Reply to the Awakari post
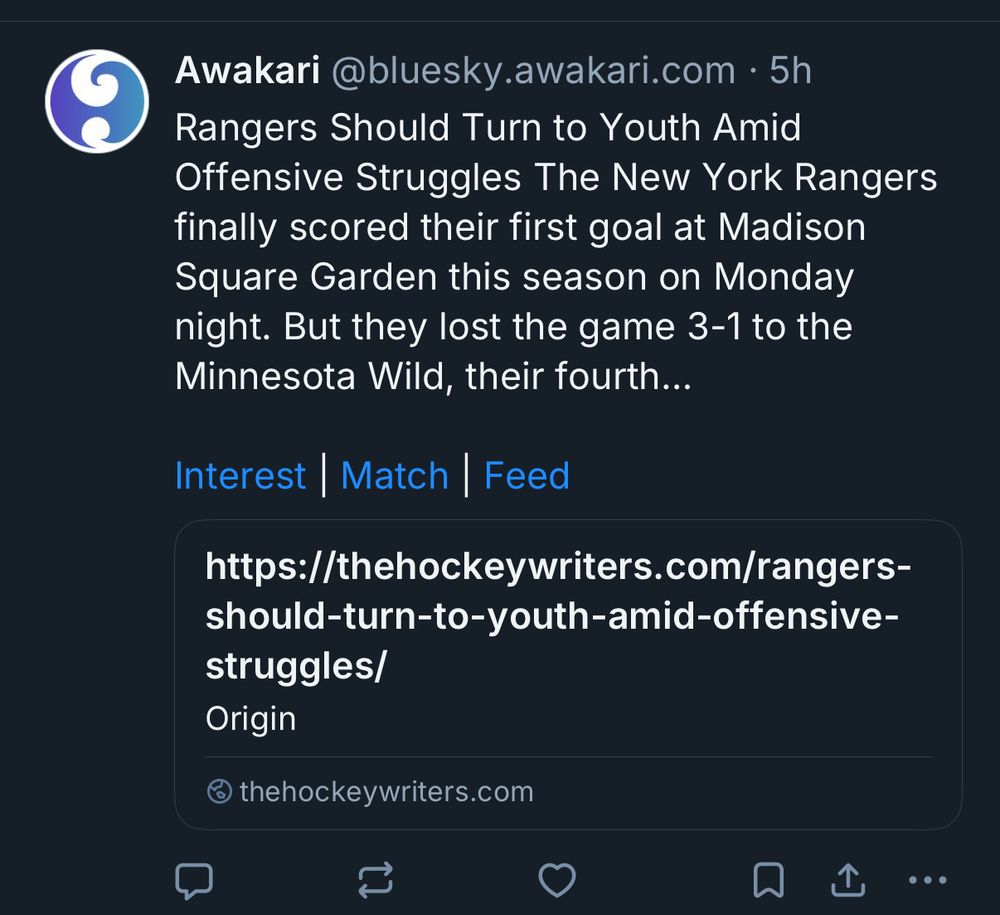 (194, 880)
